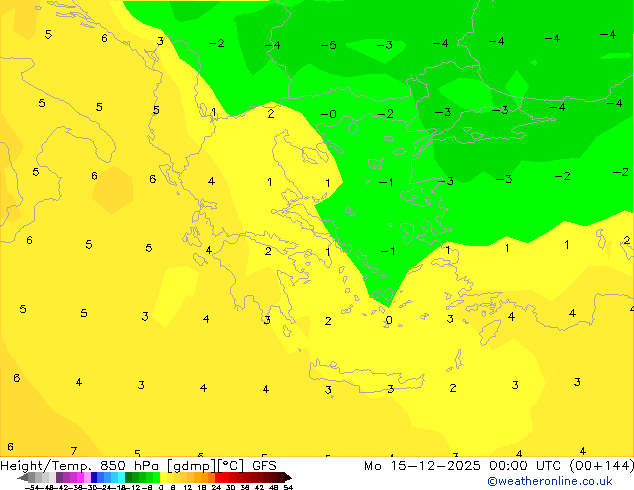Click the gray left arrow of the color scale
The width and height of the screenshot is (634, 490).
pos(23,478)
